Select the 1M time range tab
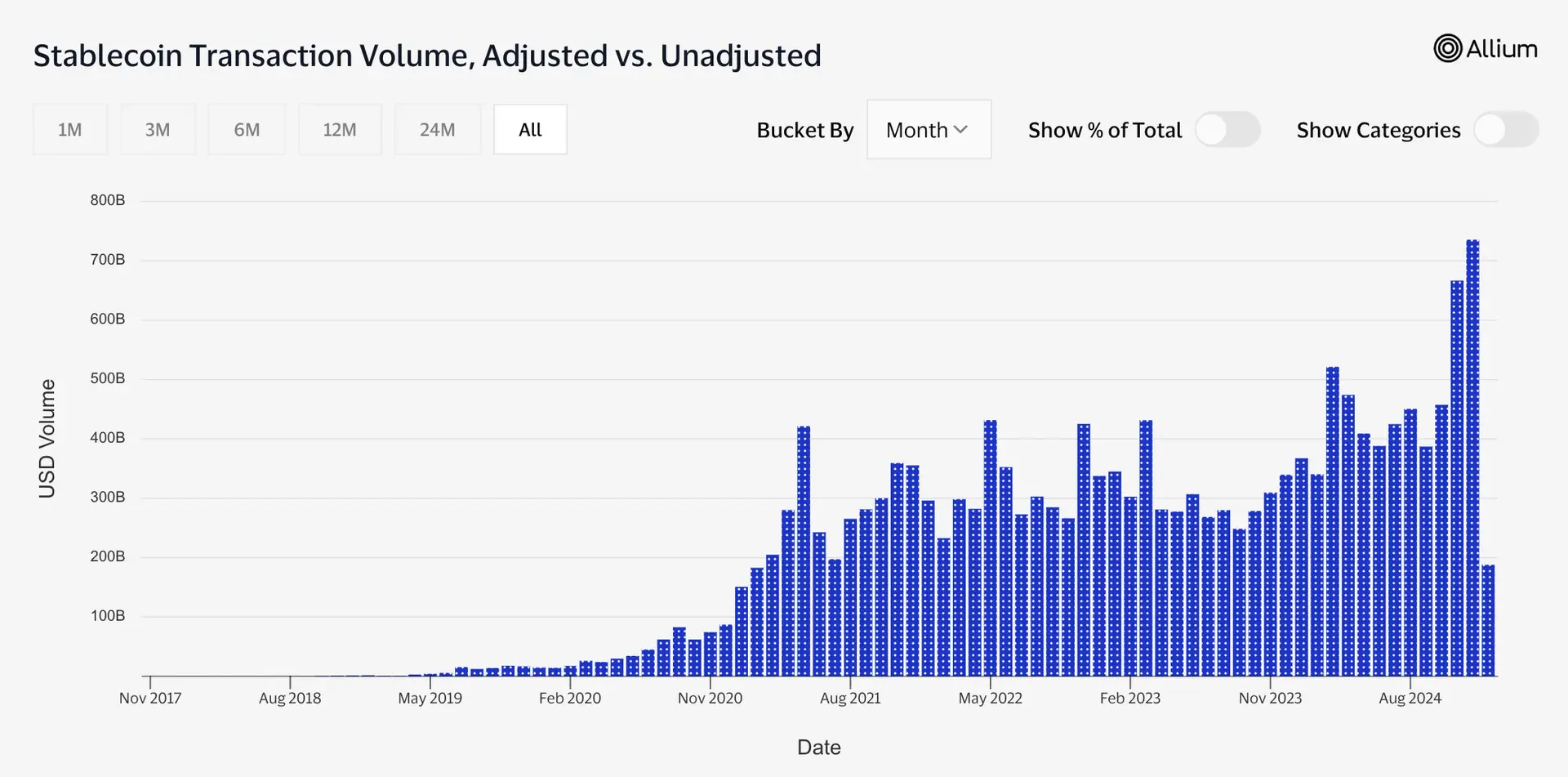The height and width of the screenshot is (777, 1568). (70, 129)
